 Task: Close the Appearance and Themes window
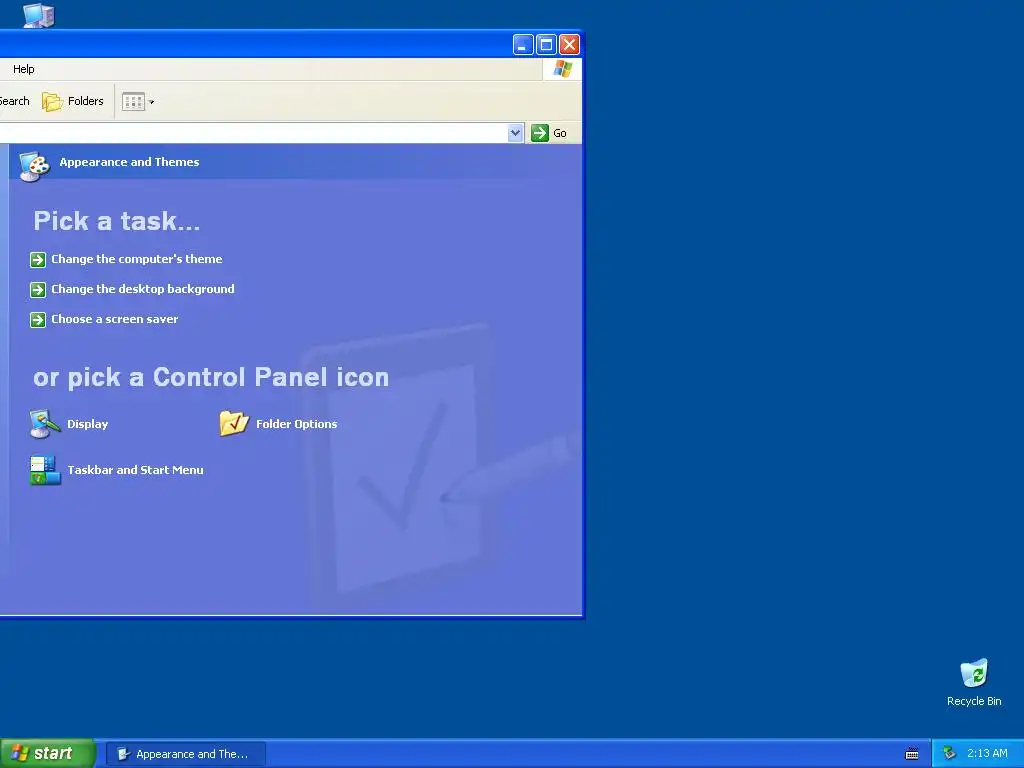569,44
